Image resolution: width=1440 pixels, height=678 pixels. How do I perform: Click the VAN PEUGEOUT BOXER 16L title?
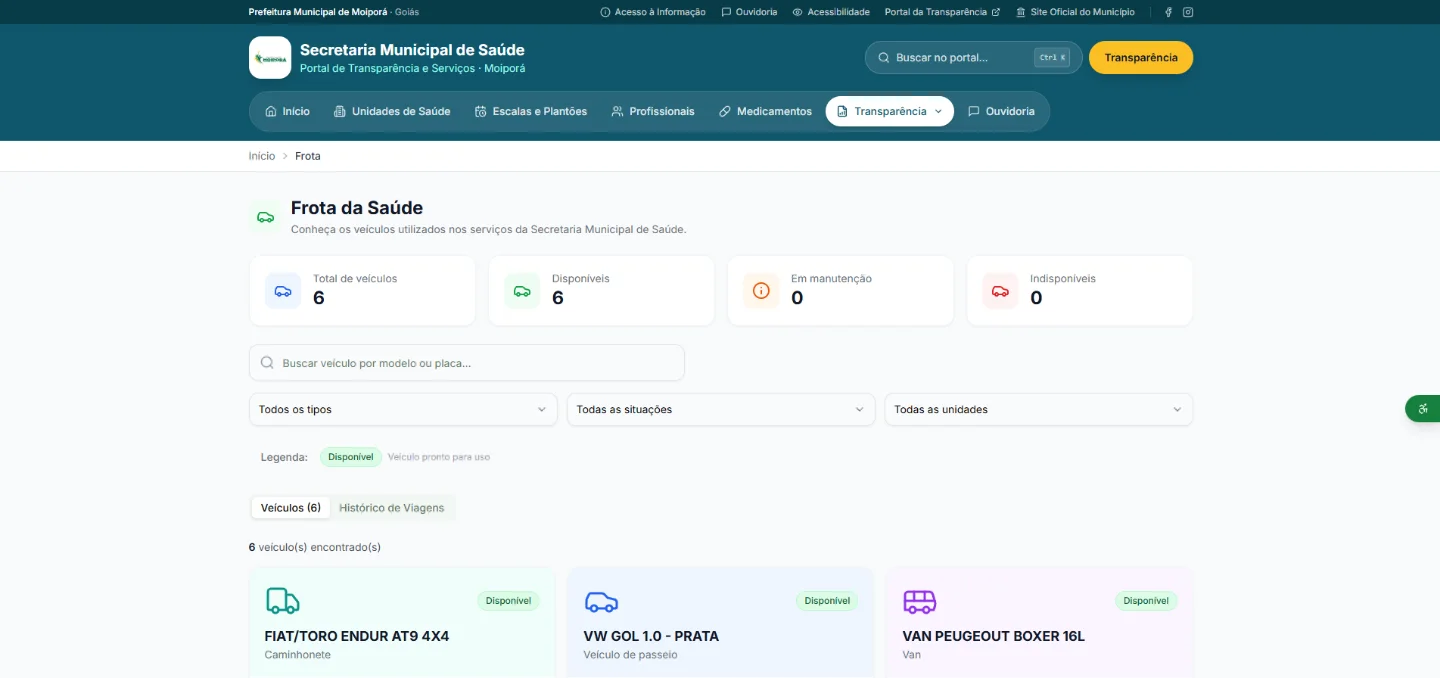(993, 636)
